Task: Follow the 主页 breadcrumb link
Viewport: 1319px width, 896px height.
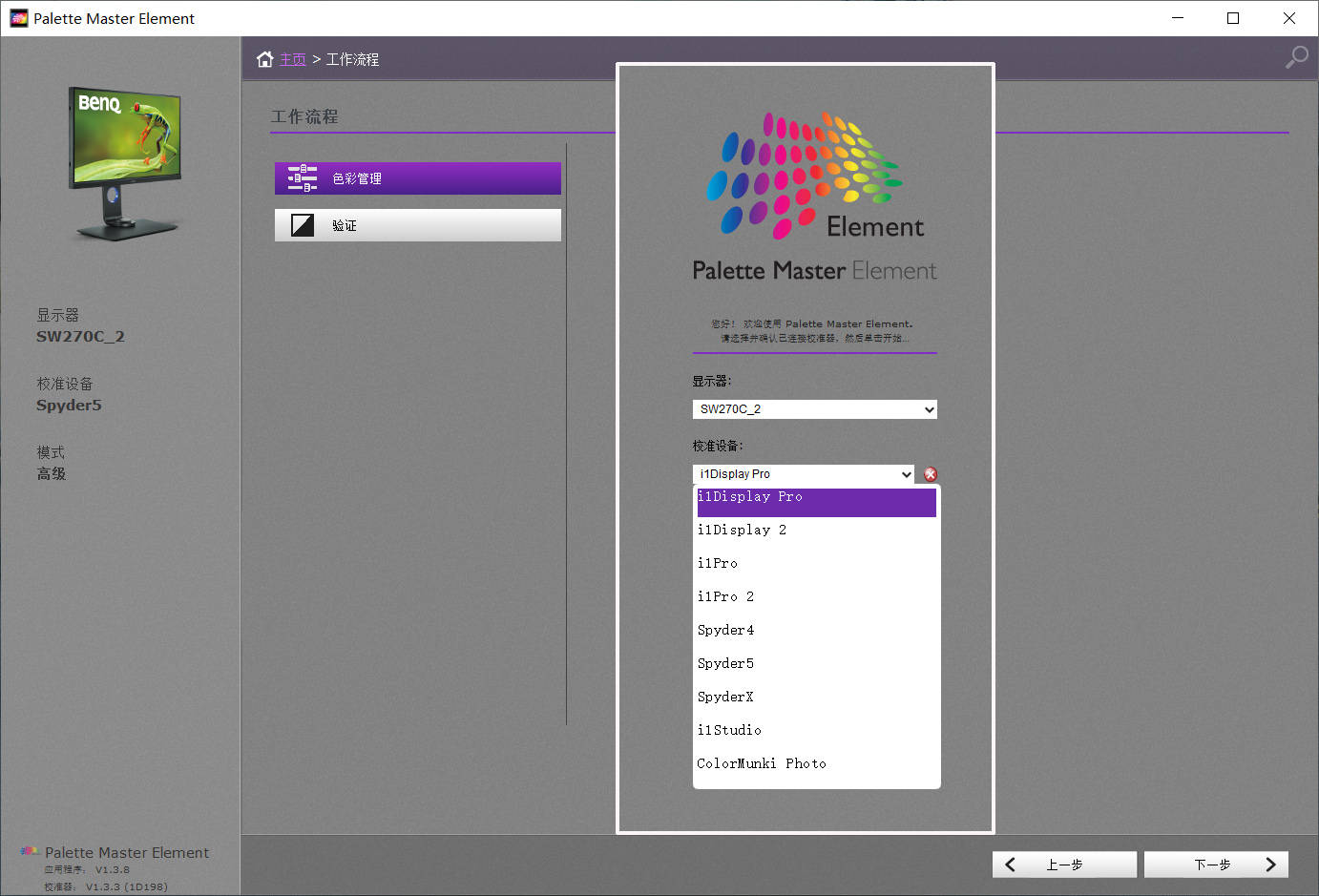Action: (293, 59)
